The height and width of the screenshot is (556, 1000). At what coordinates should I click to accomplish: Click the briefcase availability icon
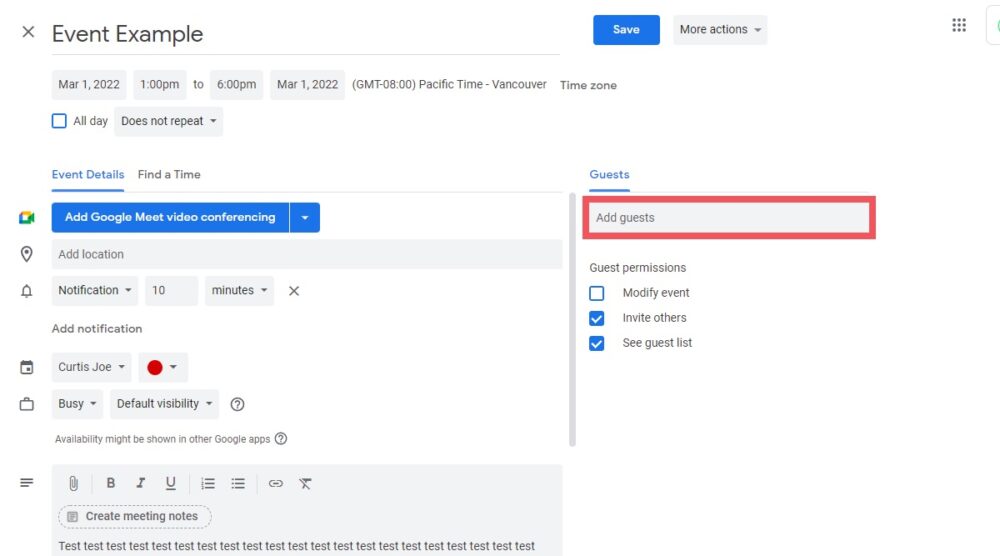pyautogui.click(x=26, y=404)
